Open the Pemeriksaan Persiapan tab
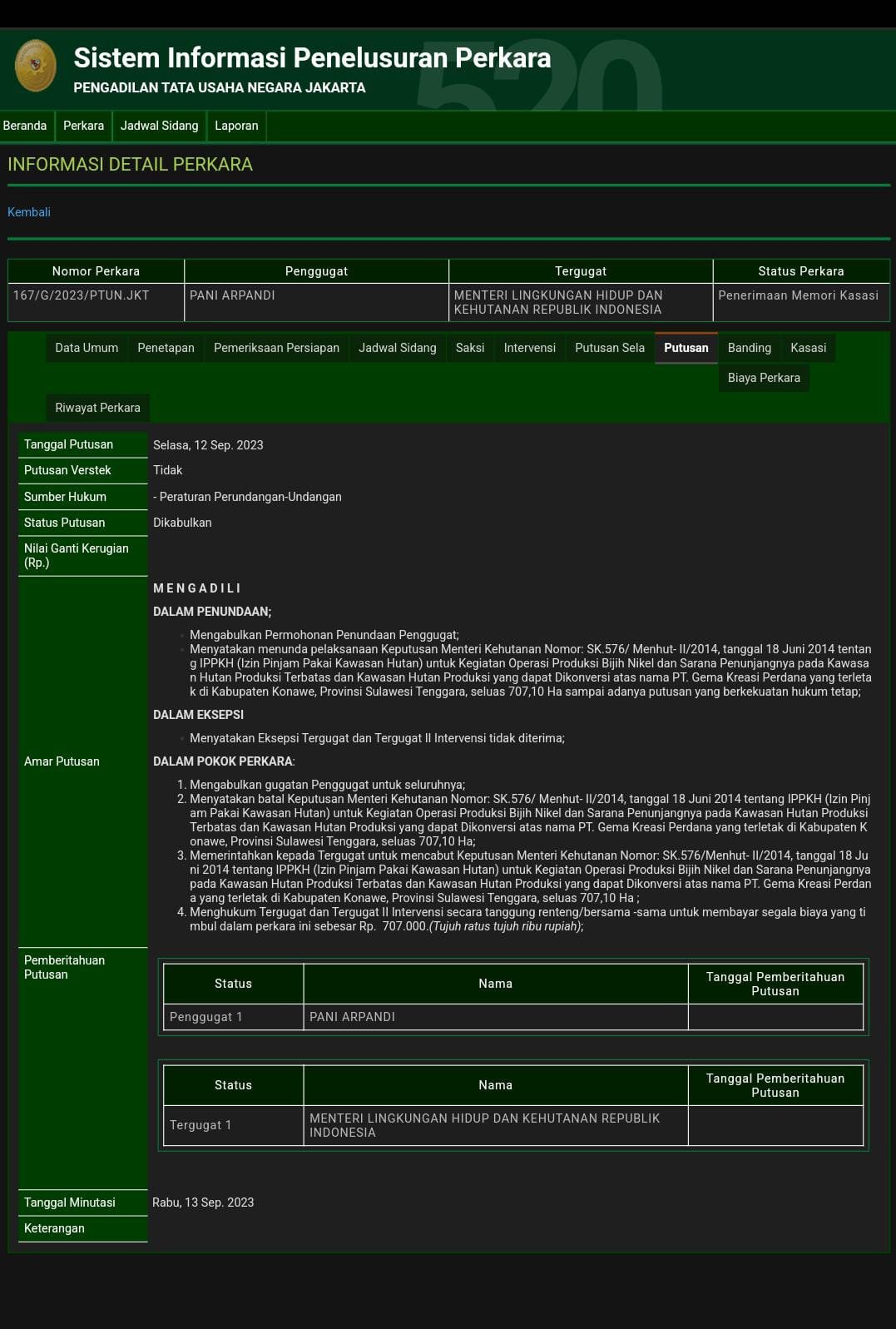Viewport: 896px width, 1329px height. pyautogui.click(x=276, y=348)
